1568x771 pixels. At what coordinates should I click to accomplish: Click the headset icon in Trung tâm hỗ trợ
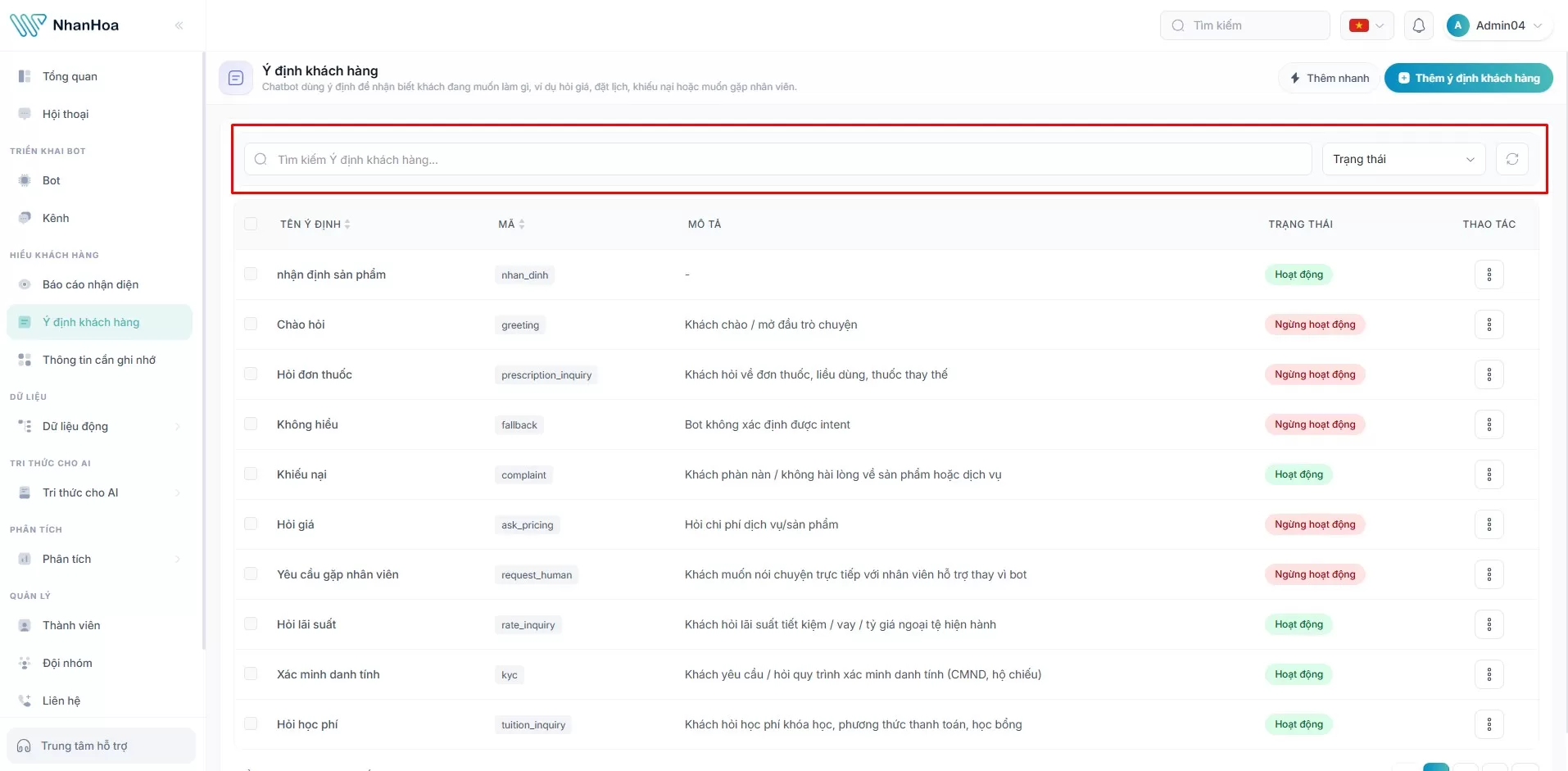24,746
